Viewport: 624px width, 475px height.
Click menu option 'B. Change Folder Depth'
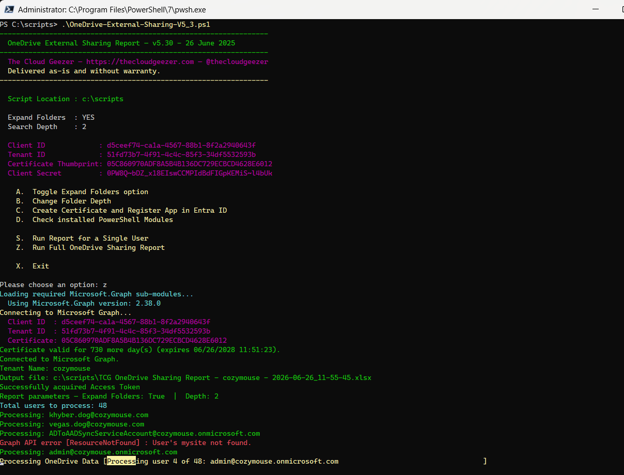(x=63, y=201)
